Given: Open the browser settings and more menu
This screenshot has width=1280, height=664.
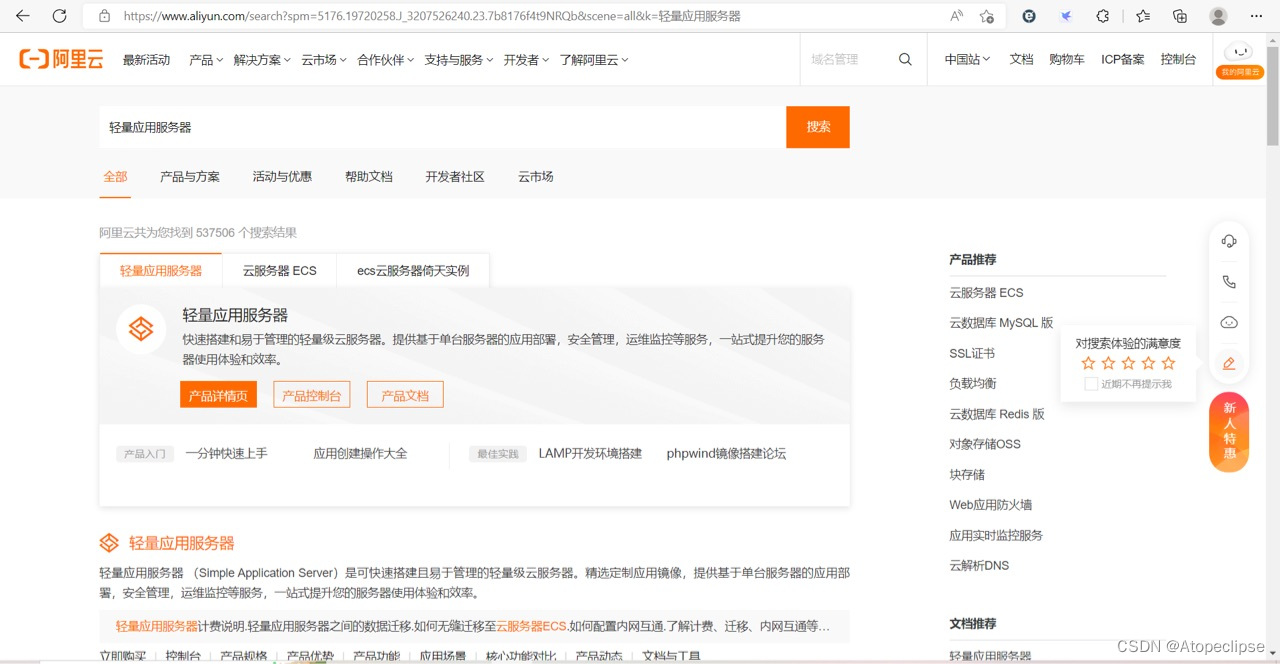Looking at the screenshot, I should pos(1256,16).
